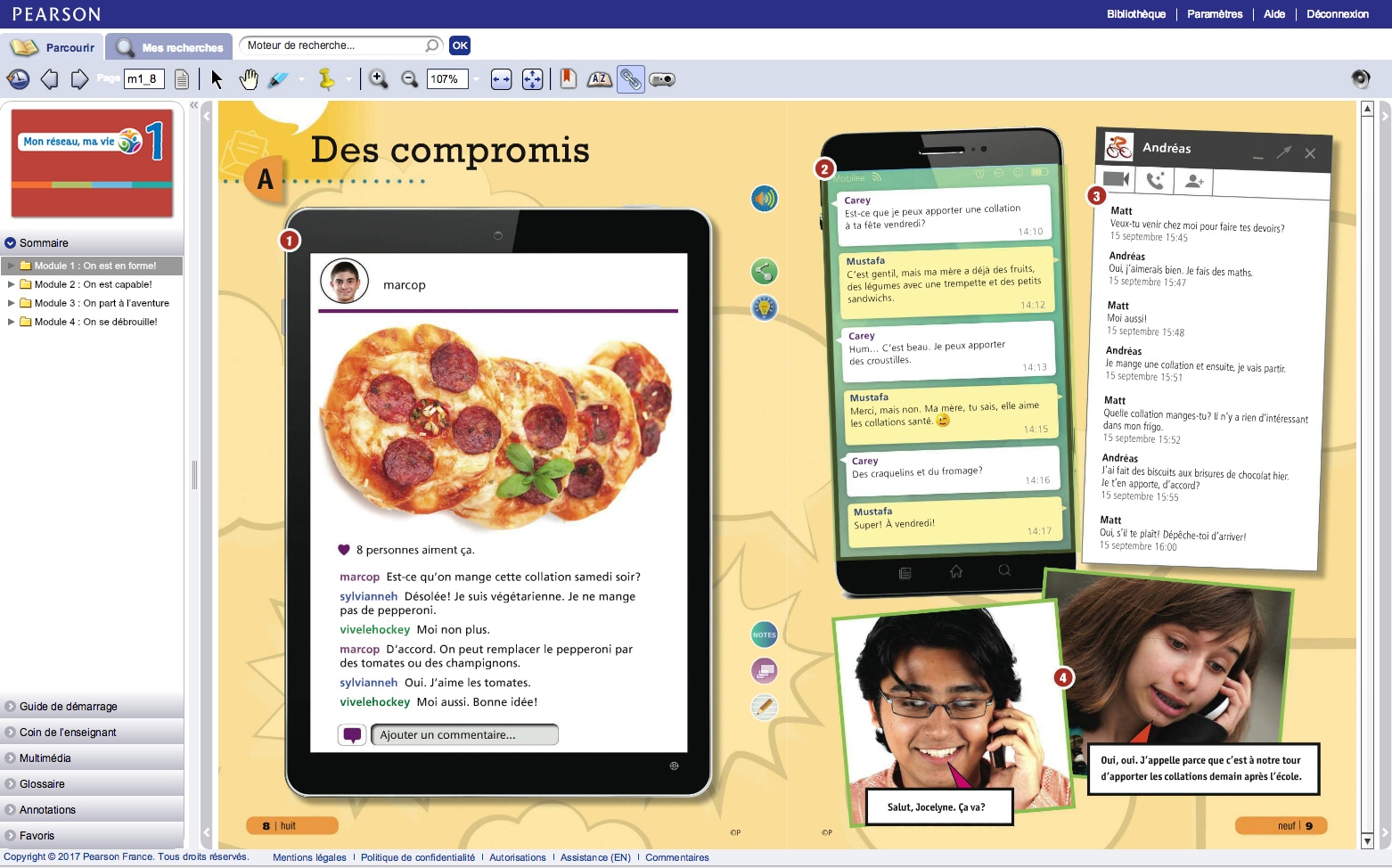Open Paramètres from the top bar
Image resolution: width=1392 pixels, height=868 pixels.
[1214, 13]
